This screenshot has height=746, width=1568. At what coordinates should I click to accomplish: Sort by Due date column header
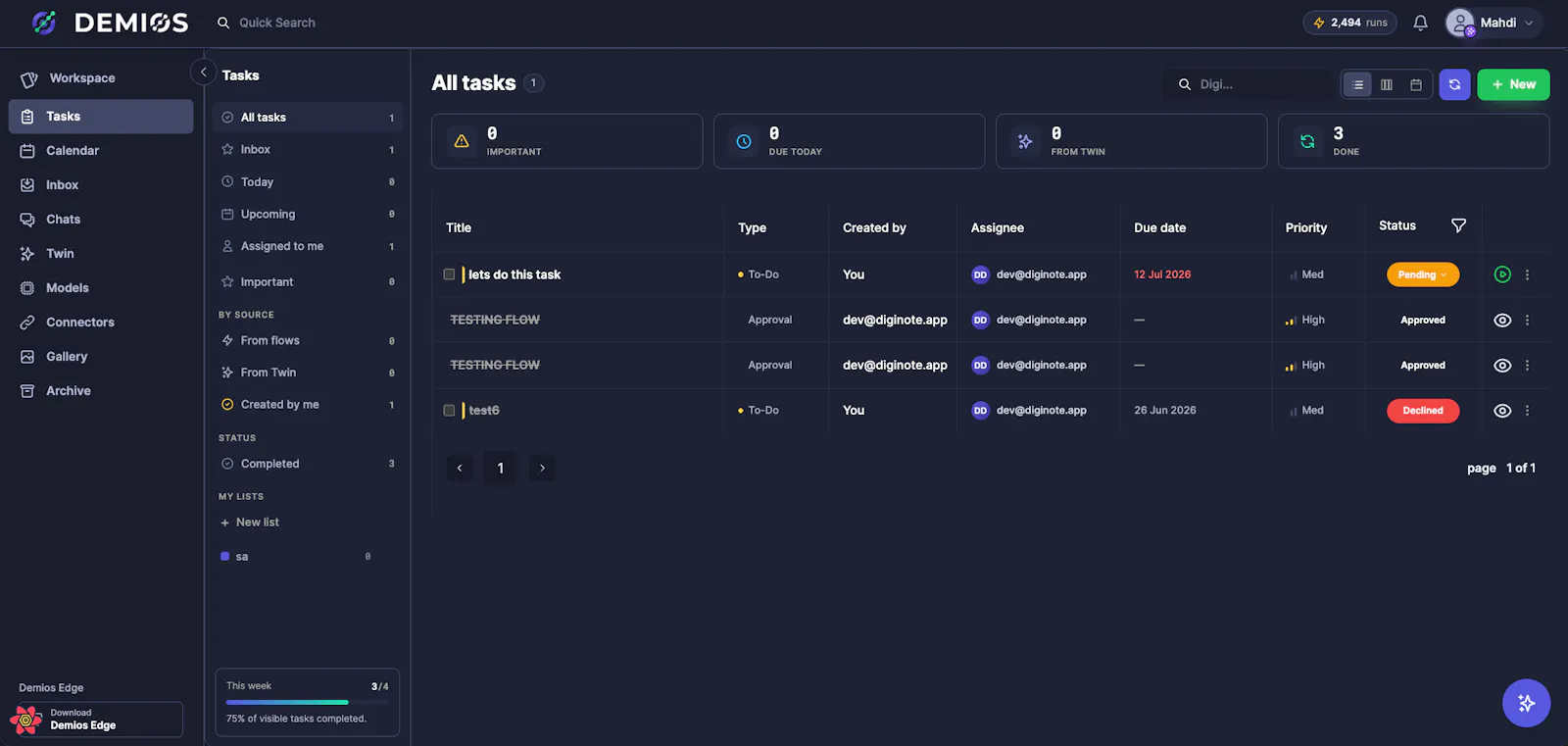click(1159, 227)
